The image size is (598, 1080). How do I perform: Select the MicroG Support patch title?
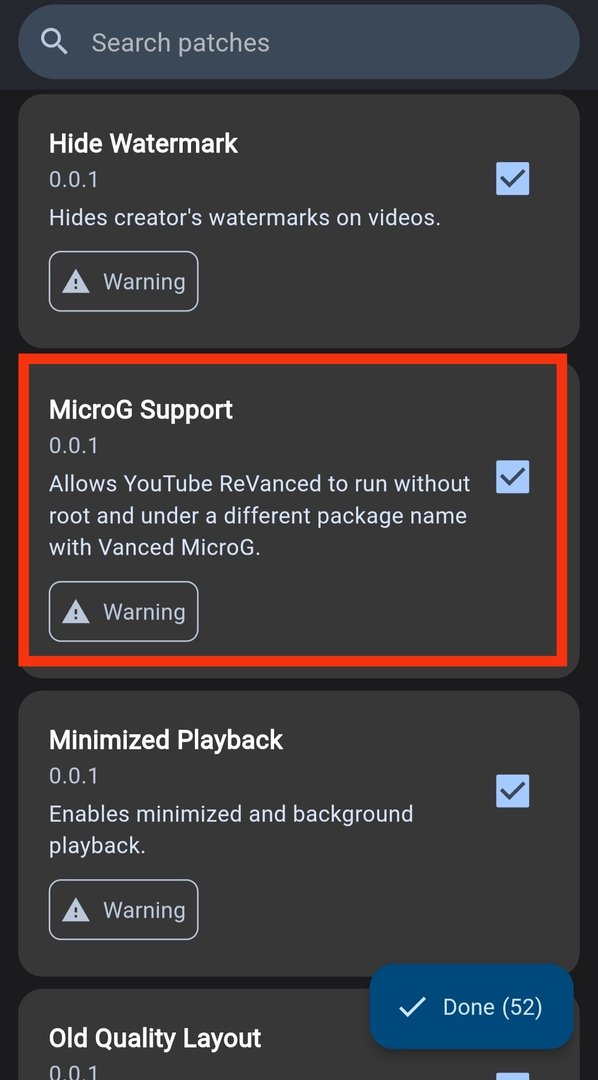click(141, 410)
